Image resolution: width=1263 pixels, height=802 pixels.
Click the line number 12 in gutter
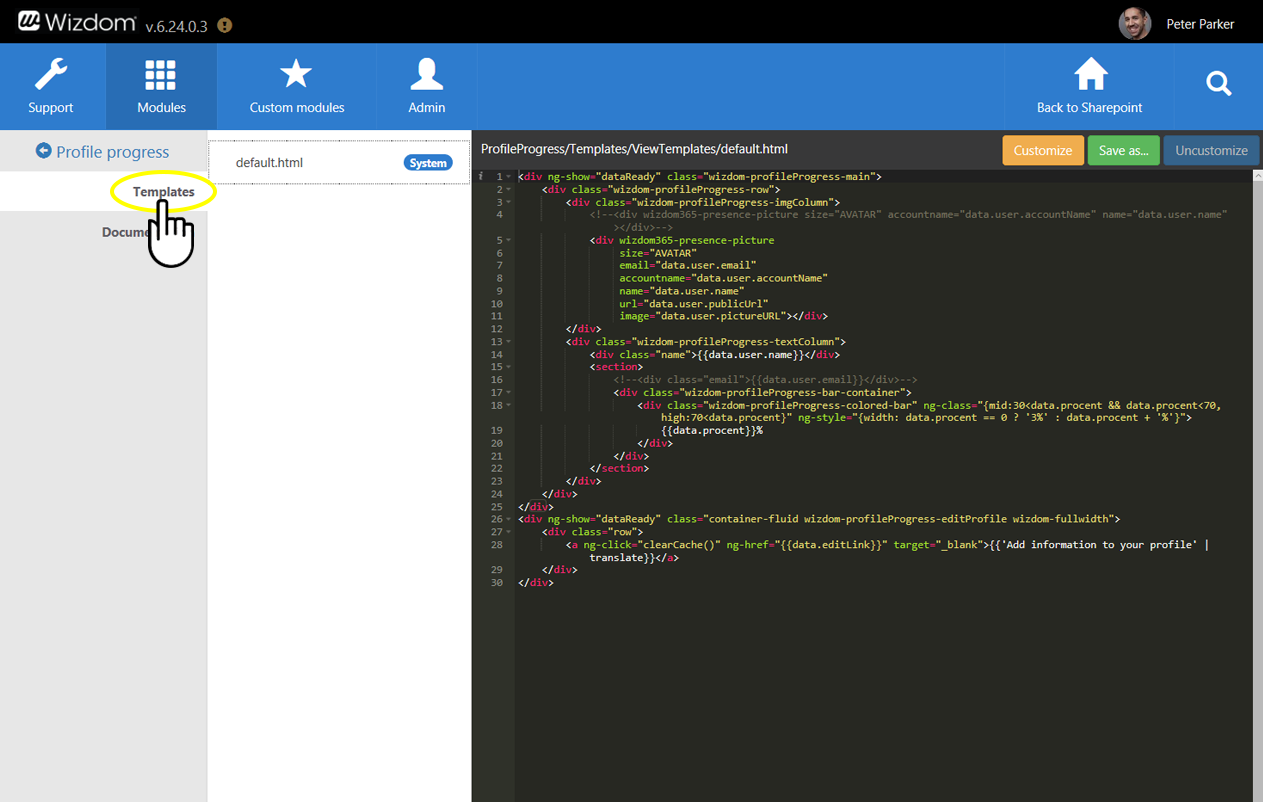497,329
